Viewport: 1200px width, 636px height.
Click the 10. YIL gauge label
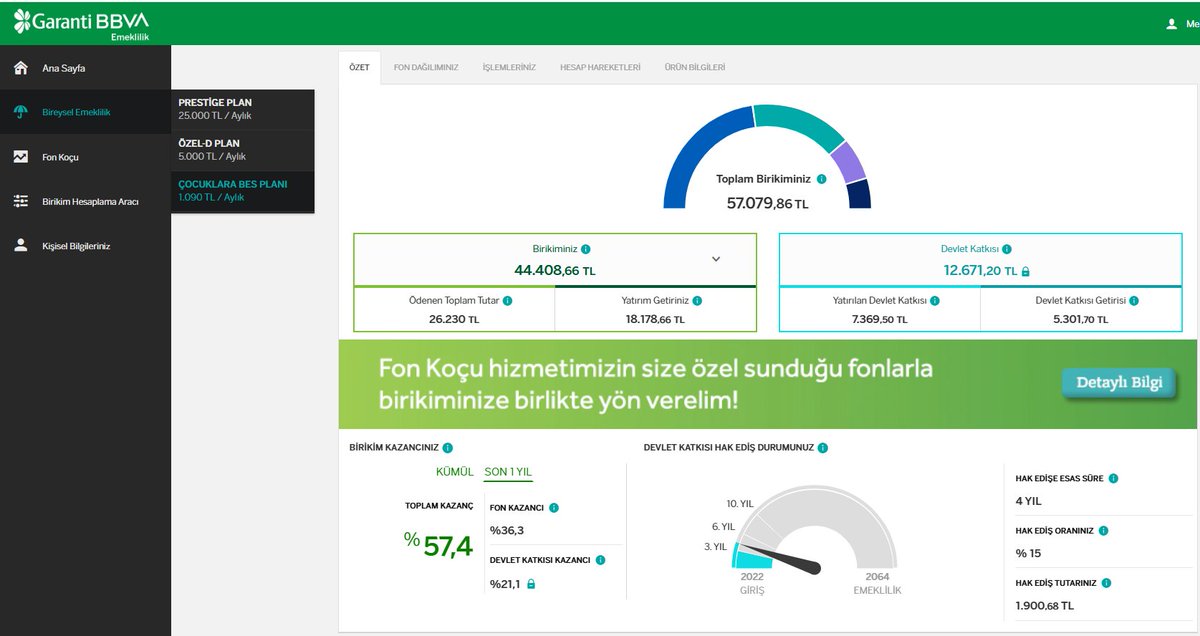point(740,503)
